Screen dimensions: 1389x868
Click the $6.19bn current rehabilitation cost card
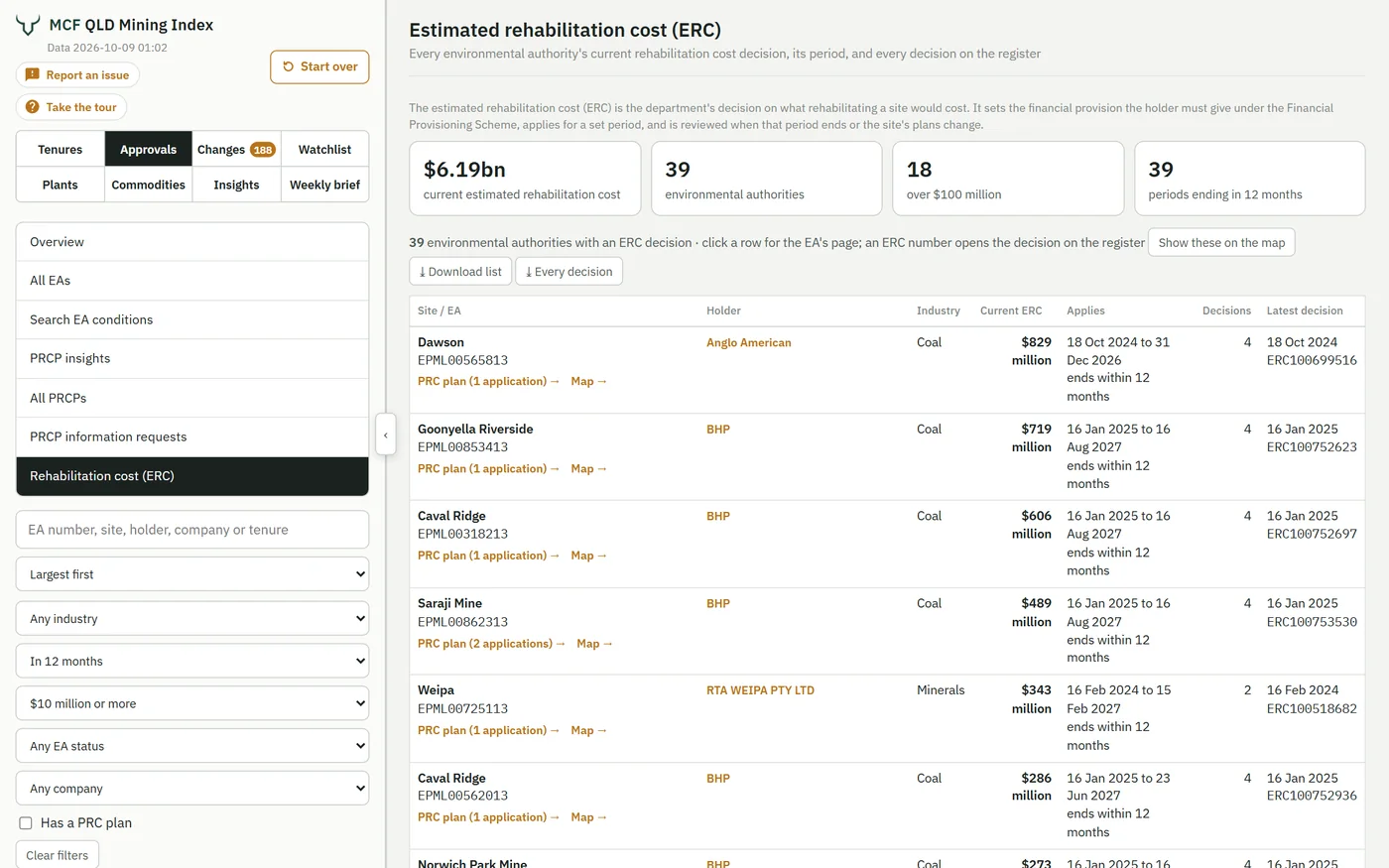pyautogui.click(x=525, y=179)
